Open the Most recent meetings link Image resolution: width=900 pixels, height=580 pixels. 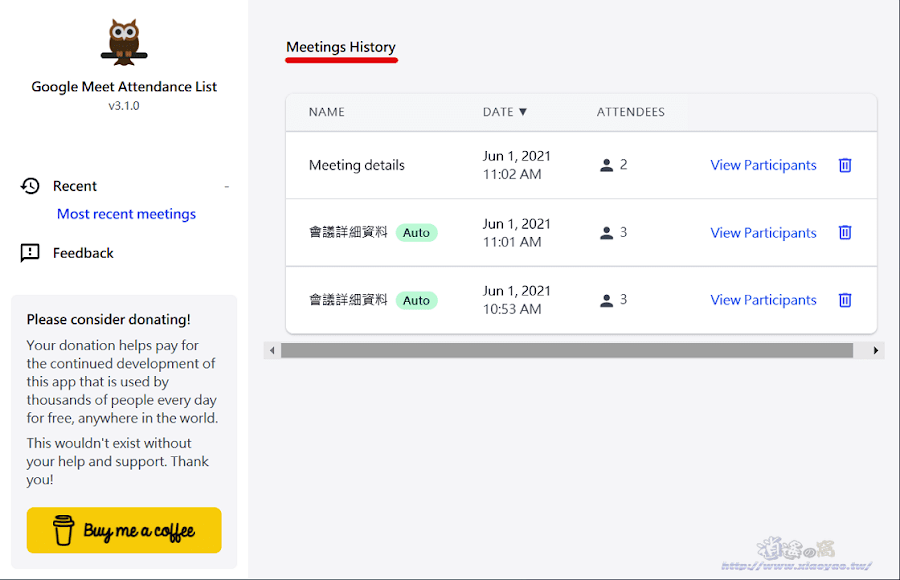[126, 213]
